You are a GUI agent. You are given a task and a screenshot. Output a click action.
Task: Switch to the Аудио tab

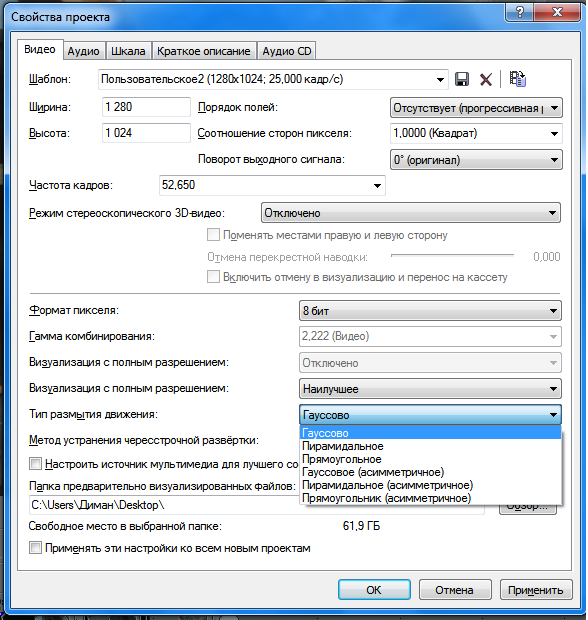[x=83, y=51]
